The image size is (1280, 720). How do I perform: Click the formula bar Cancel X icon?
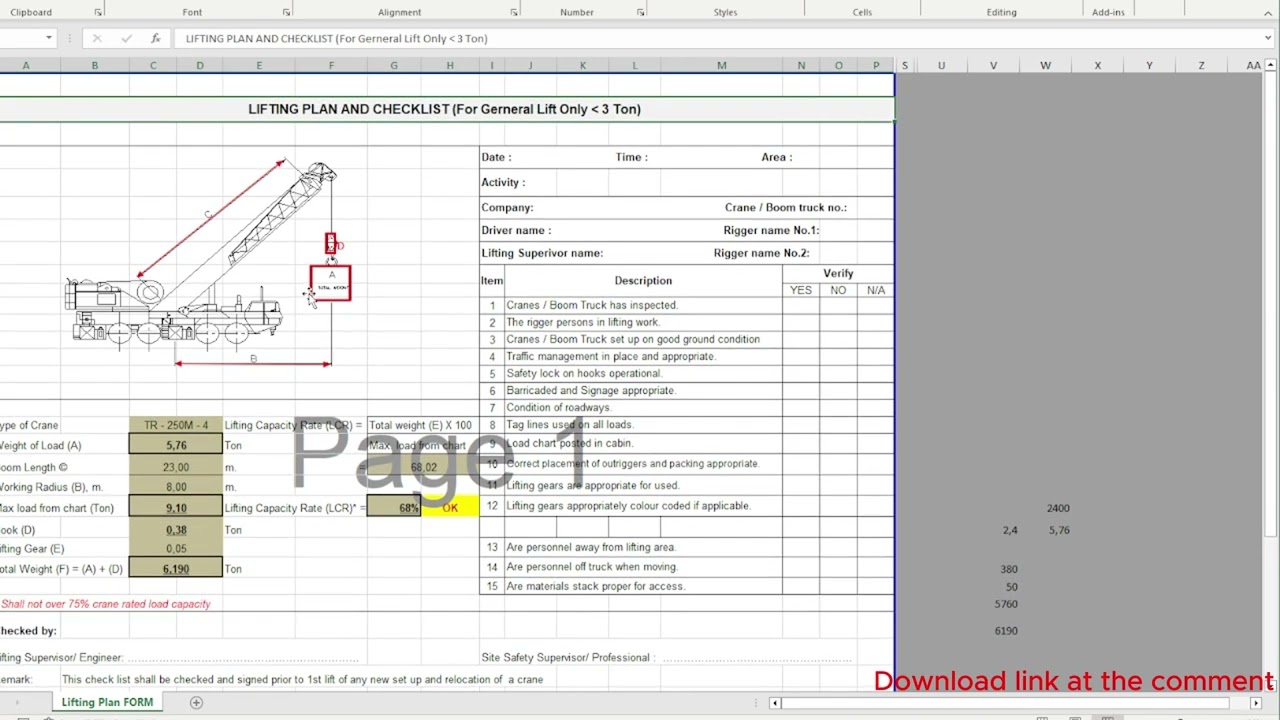pos(97,38)
